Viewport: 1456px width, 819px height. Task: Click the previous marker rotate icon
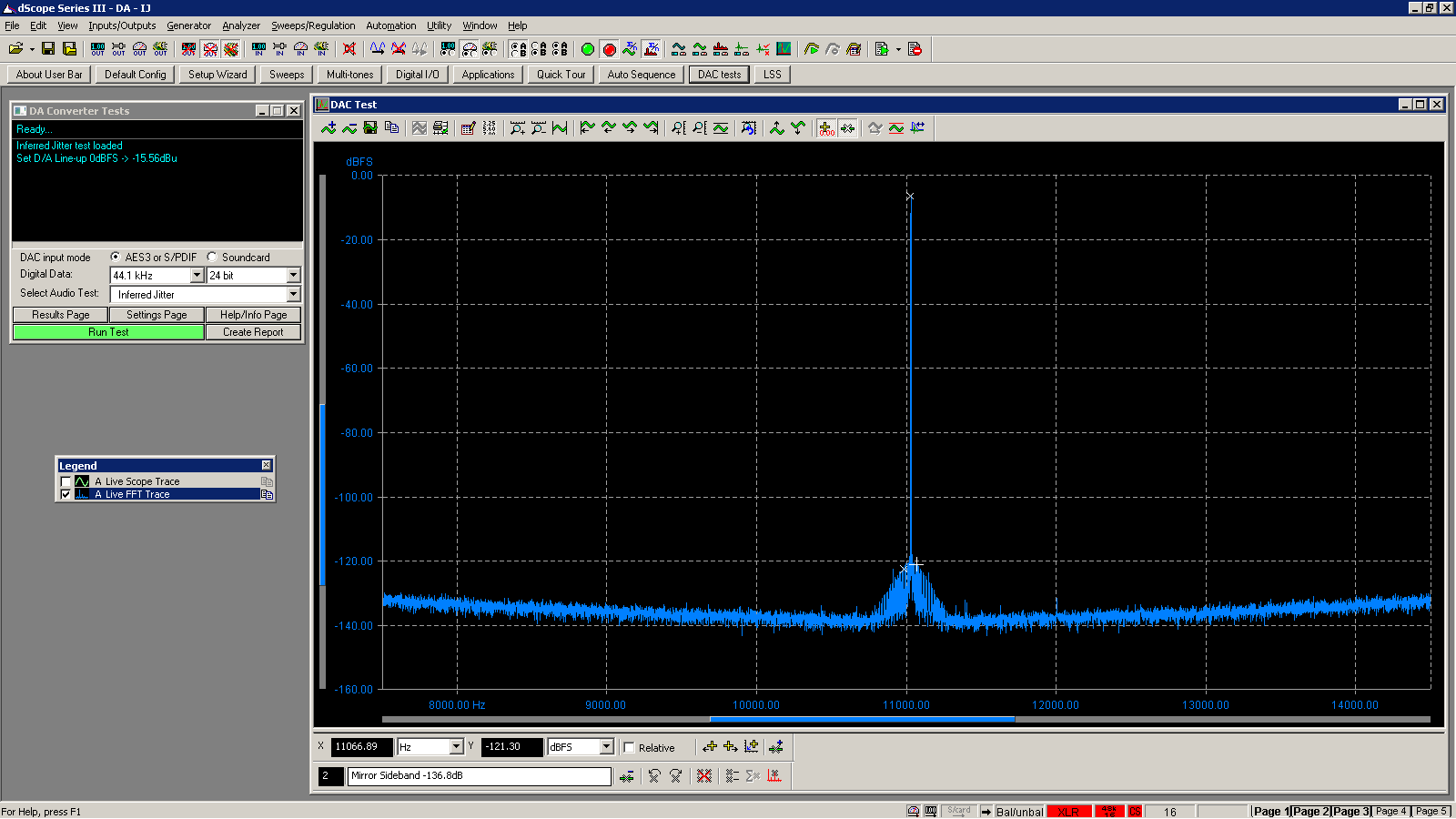click(654, 776)
